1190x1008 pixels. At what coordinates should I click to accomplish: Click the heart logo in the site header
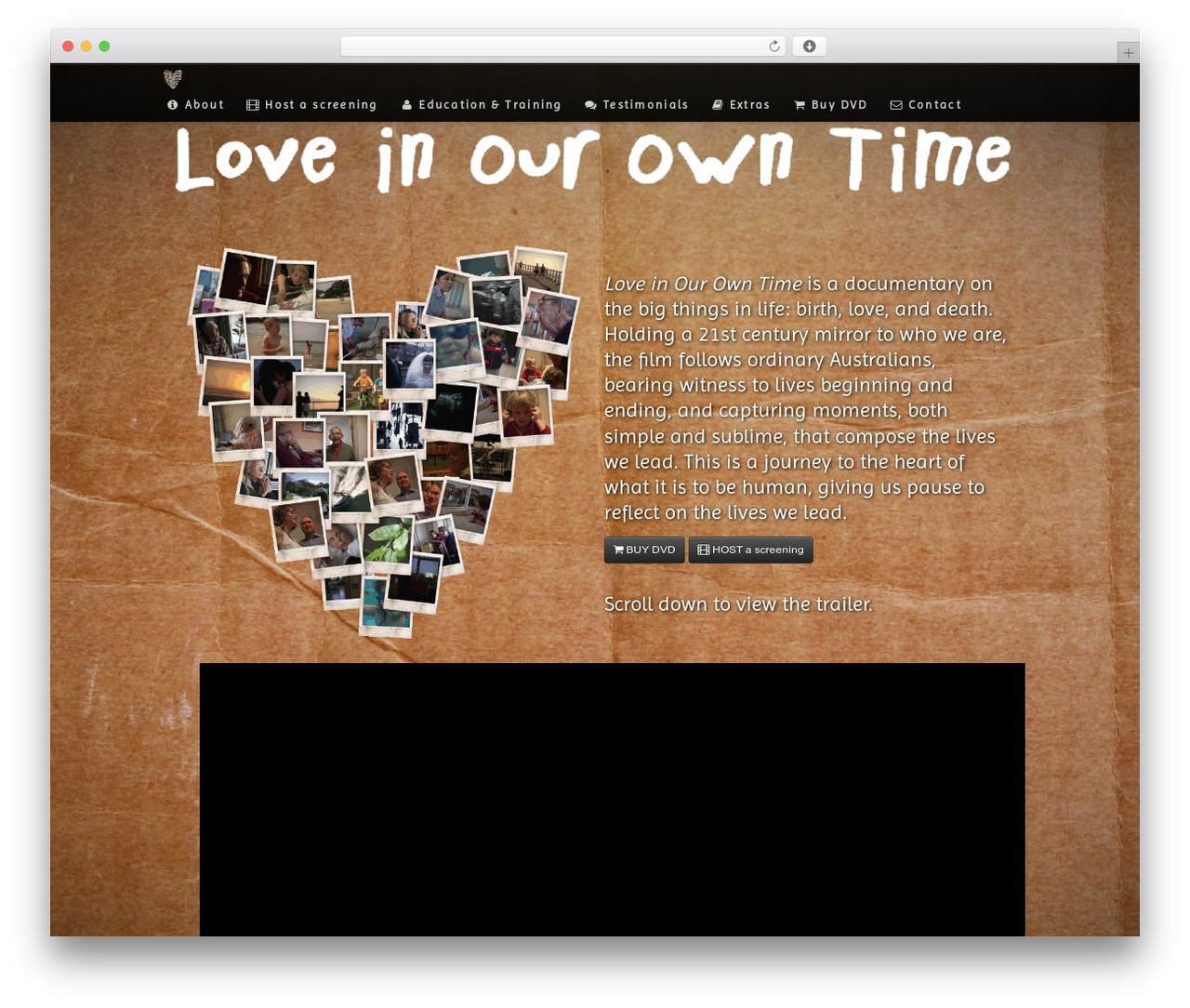click(x=173, y=78)
